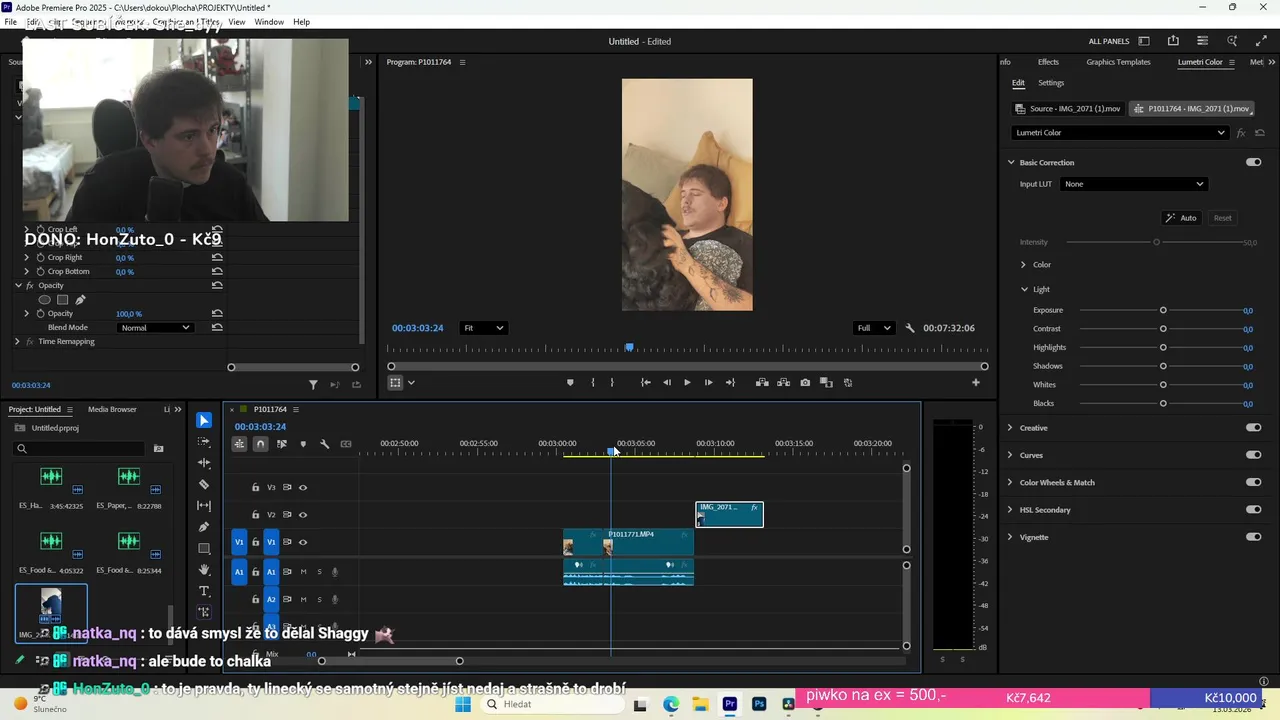Toggle Insert and overwrite sequences as nests
The width and height of the screenshot is (1280, 720).
pyautogui.click(x=239, y=444)
